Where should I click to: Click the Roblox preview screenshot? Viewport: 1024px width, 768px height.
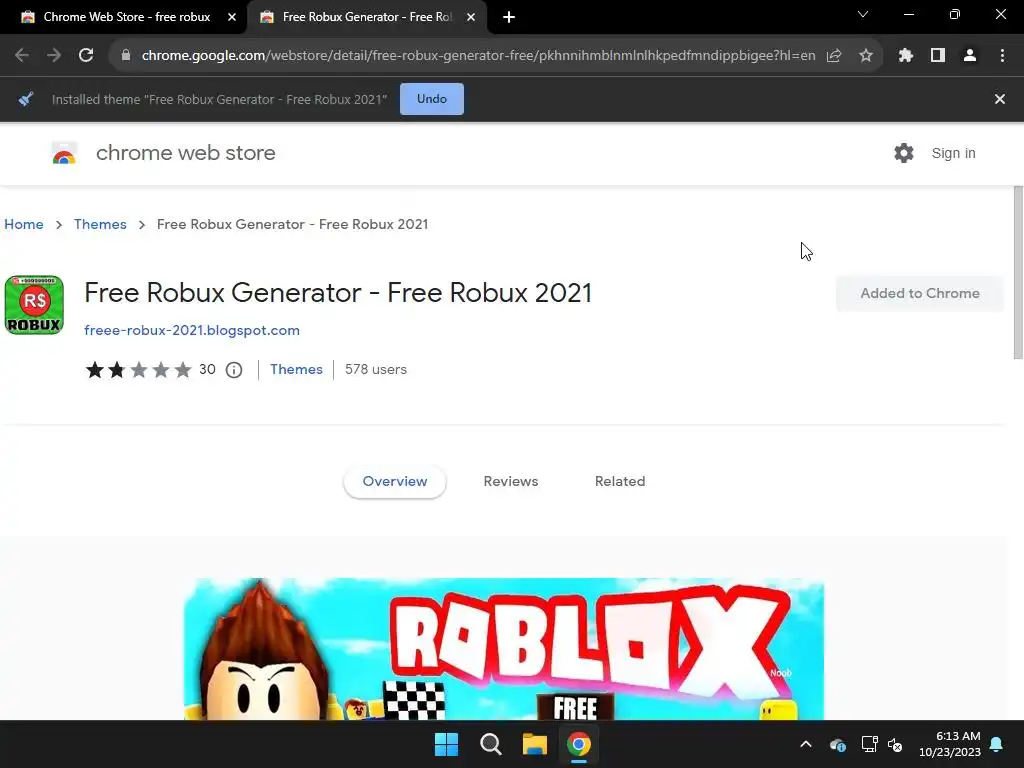click(504, 648)
